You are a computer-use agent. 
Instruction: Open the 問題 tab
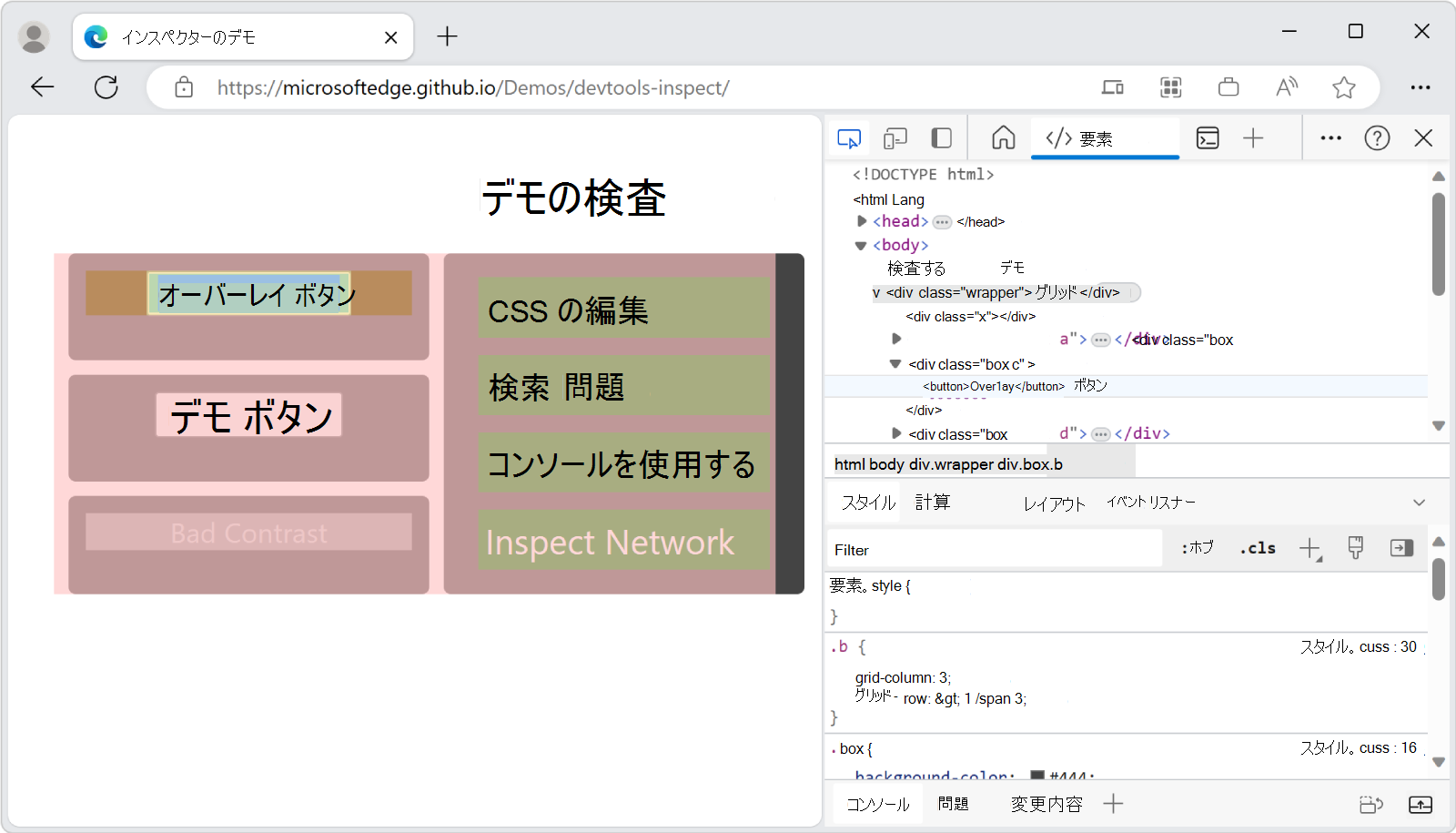[x=953, y=804]
